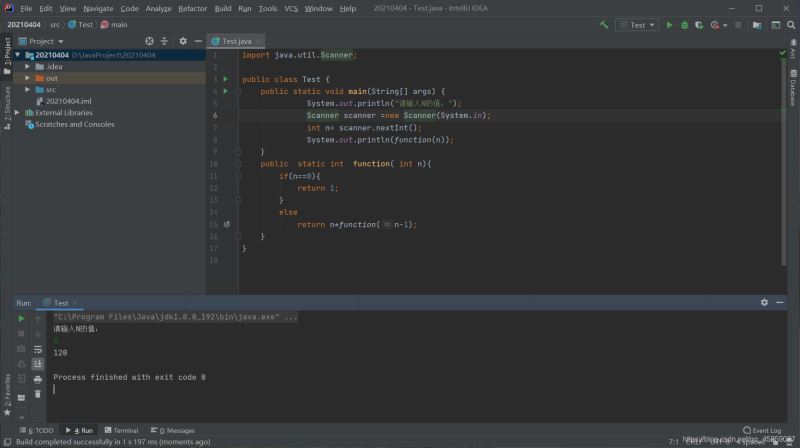
Task: Click Print icon in Run panel
Action: click(x=37, y=379)
